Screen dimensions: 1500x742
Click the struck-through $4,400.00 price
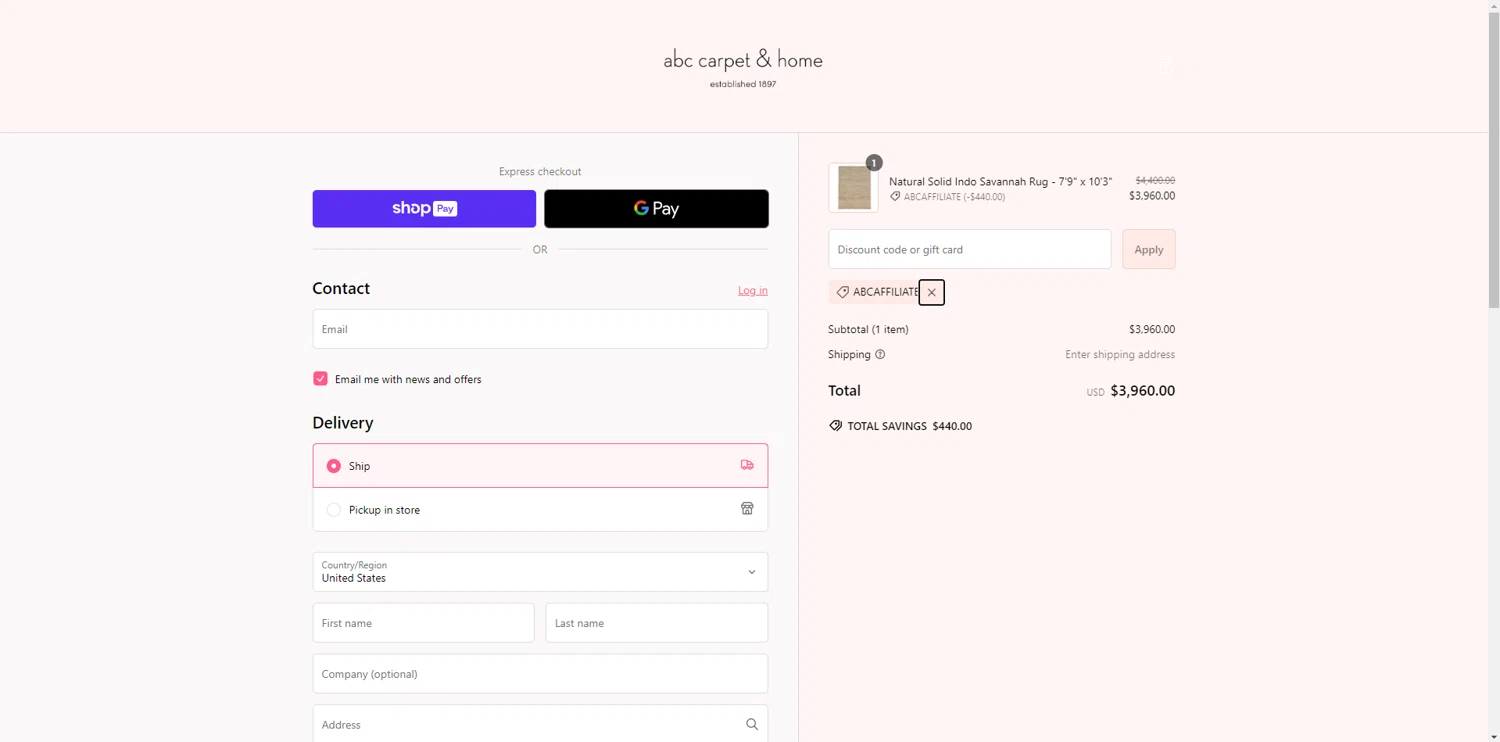[1155, 181]
